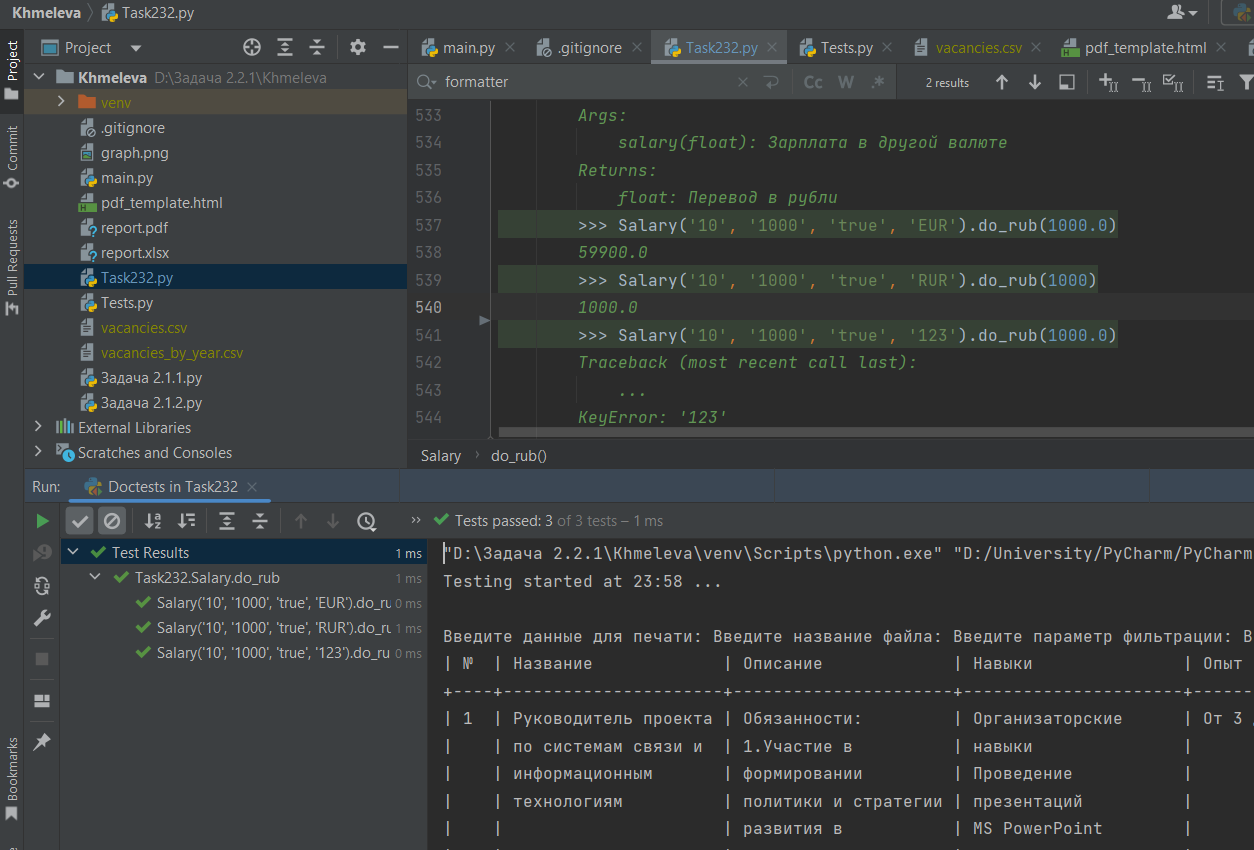
Task: Sort test results alphabetically icon
Action: tap(153, 521)
